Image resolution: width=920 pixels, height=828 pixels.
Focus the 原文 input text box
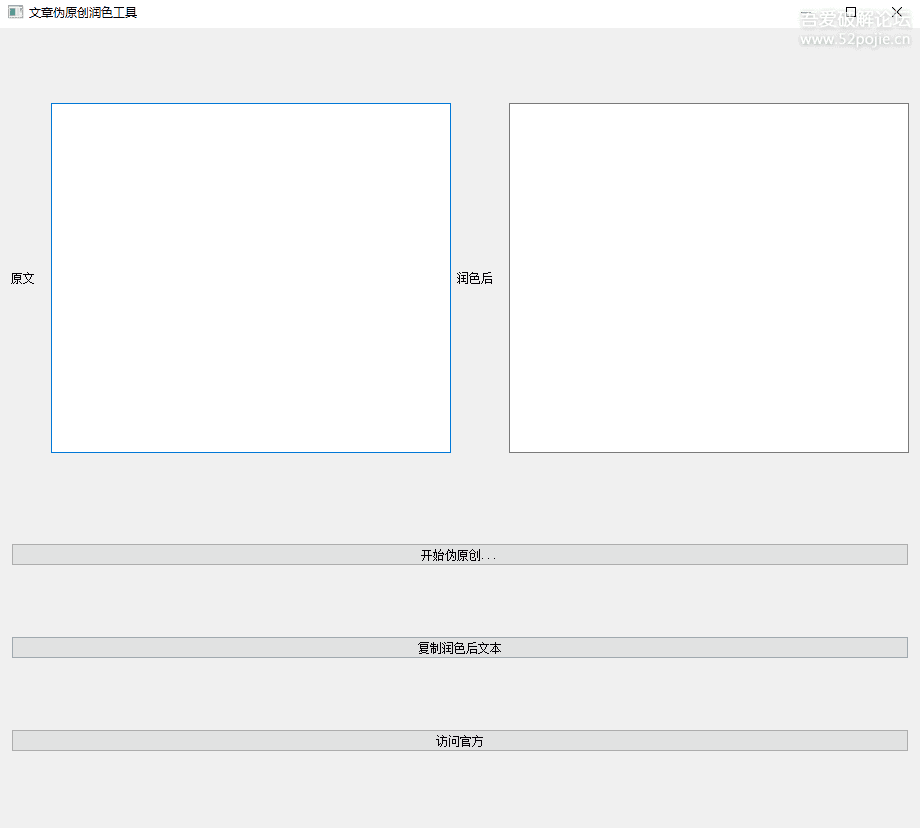coord(251,278)
